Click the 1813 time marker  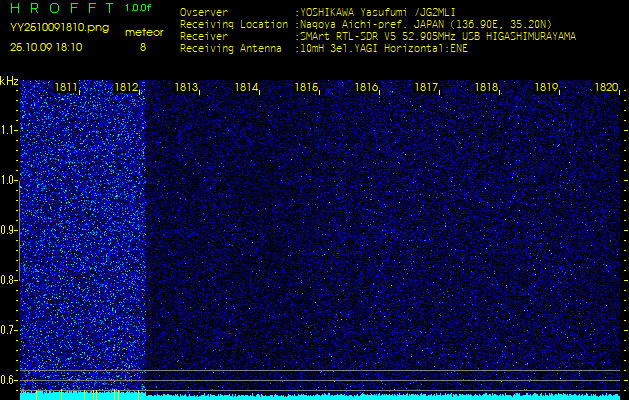(x=186, y=87)
